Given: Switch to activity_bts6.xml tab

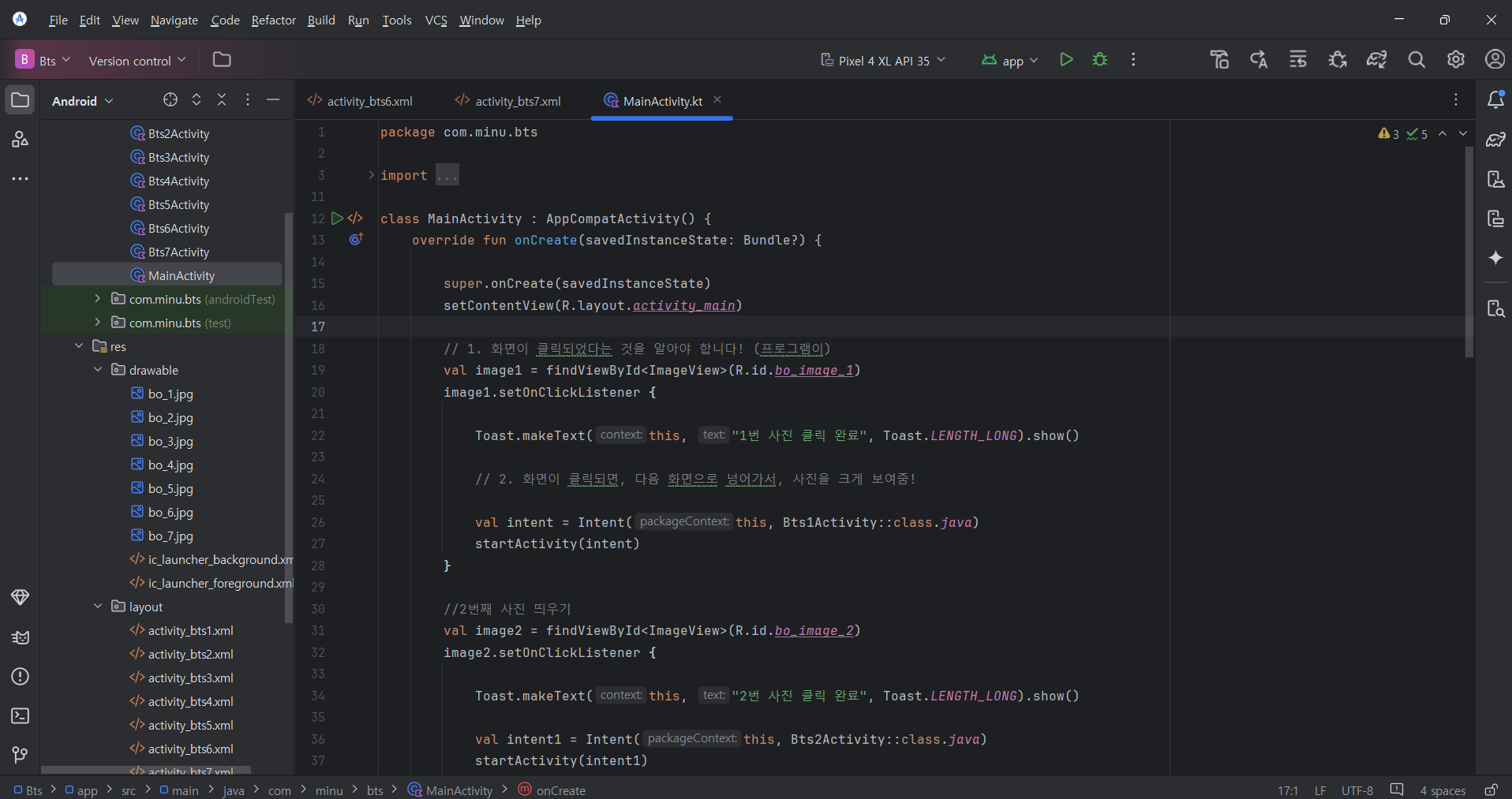Looking at the screenshot, I should [x=360, y=101].
